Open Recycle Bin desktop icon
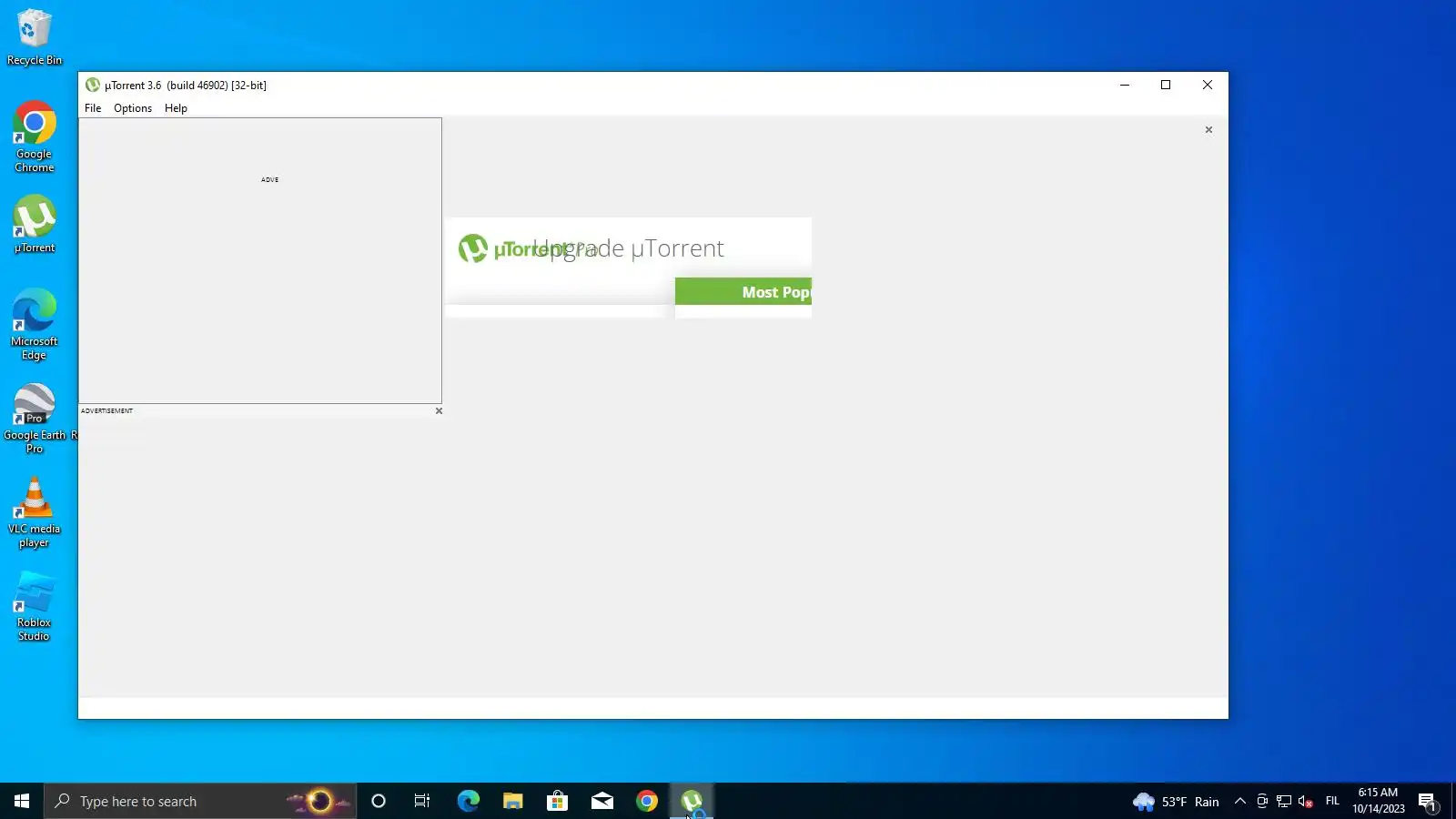Viewport: 1456px width, 819px height. pos(35,37)
